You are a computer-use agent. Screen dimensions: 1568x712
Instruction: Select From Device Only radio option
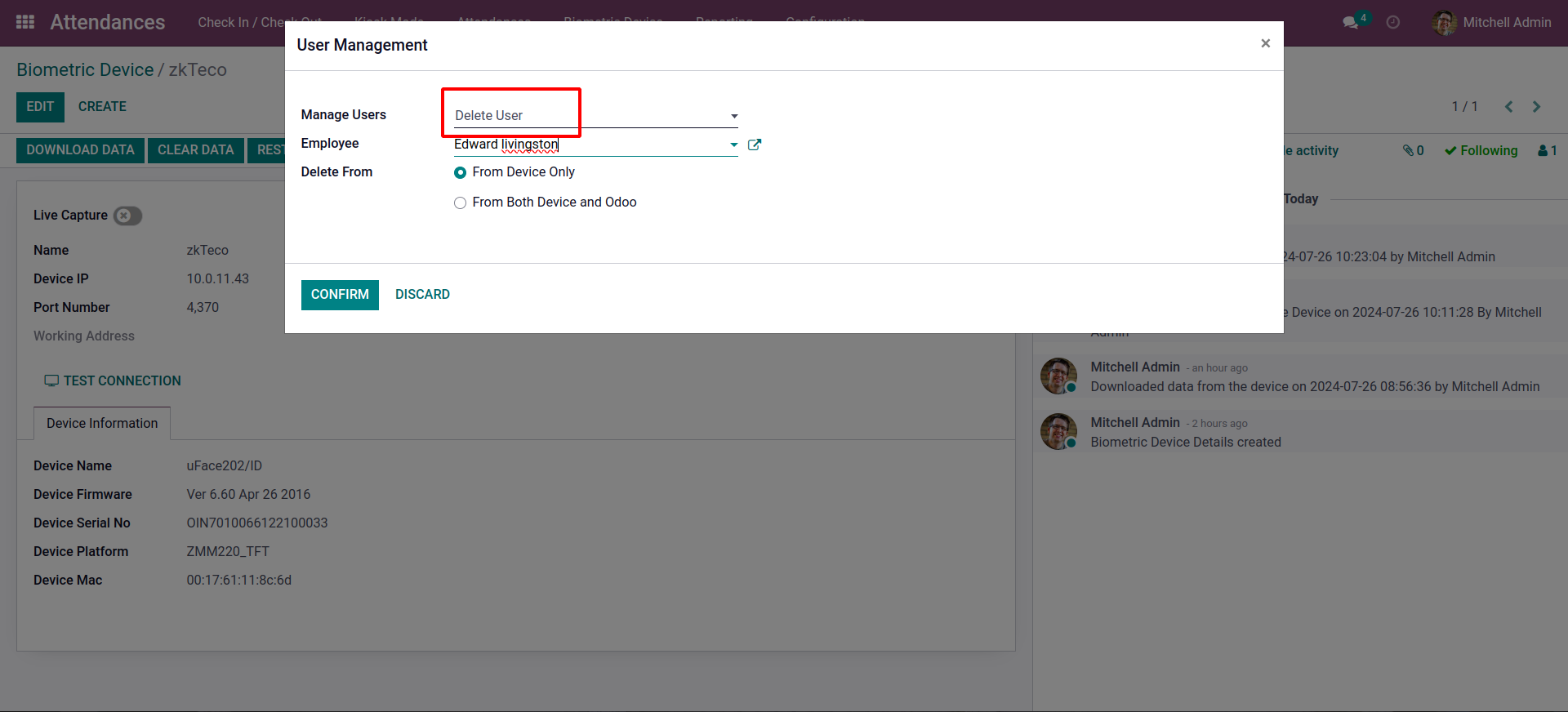(460, 172)
